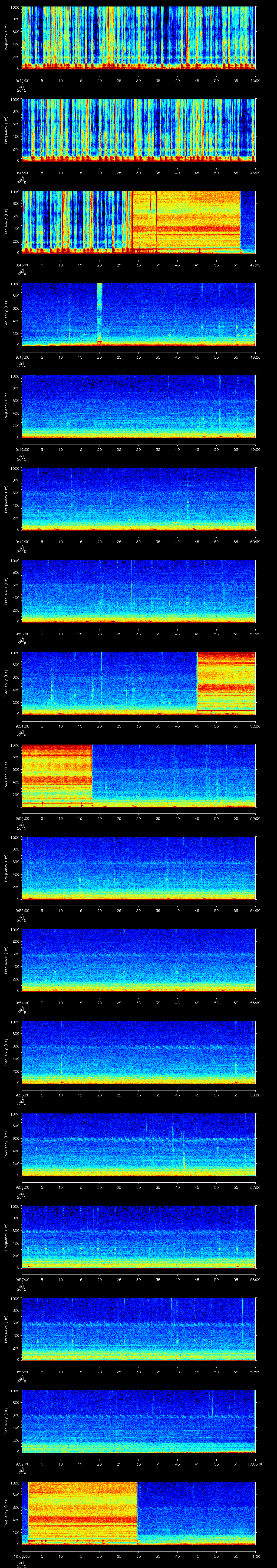Click the 45 second tick label under the 9:51:00 panel
Viewport: 277px width, 1568px height.
click(197, 726)
